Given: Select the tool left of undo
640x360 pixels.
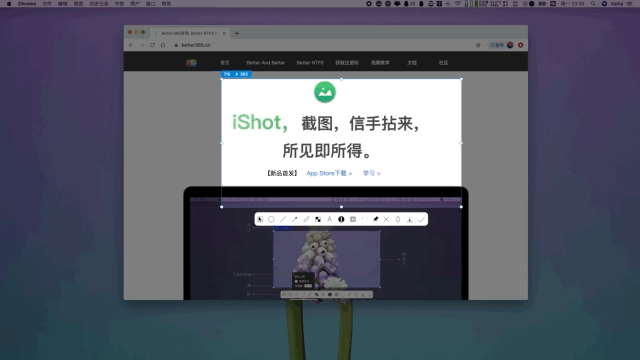Looking at the screenshot, I should (353, 219).
